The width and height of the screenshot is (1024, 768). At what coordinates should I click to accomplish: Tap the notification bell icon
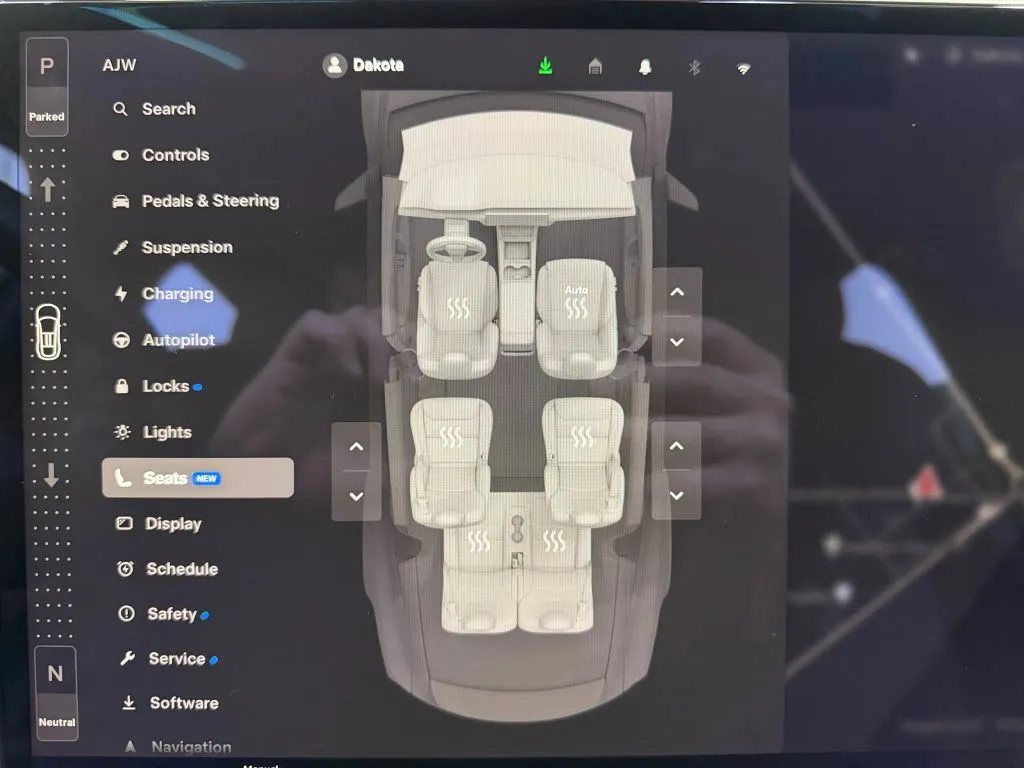(645, 67)
